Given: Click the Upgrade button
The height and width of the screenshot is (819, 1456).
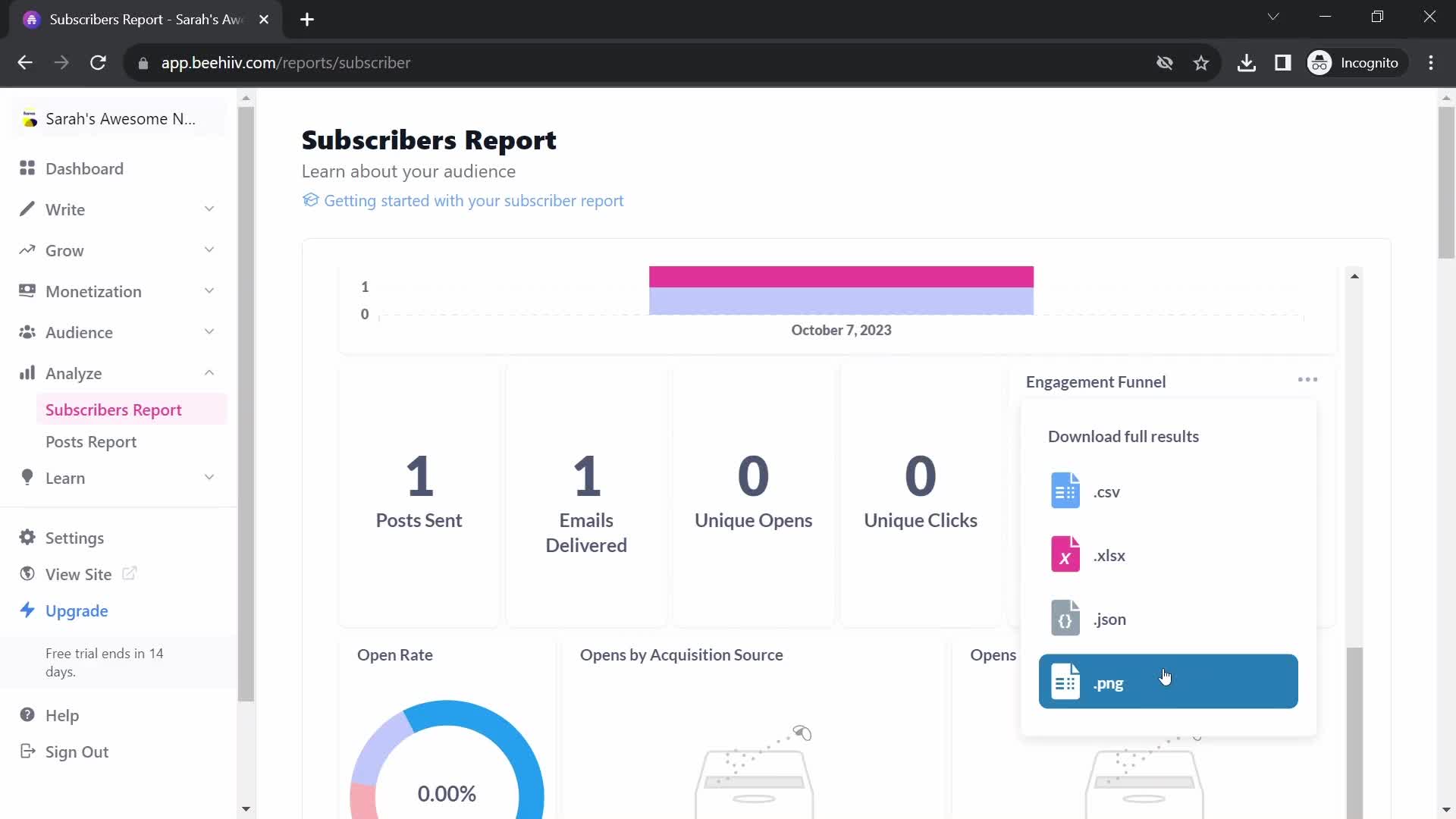Looking at the screenshot, I should click(x=76, y=611).
